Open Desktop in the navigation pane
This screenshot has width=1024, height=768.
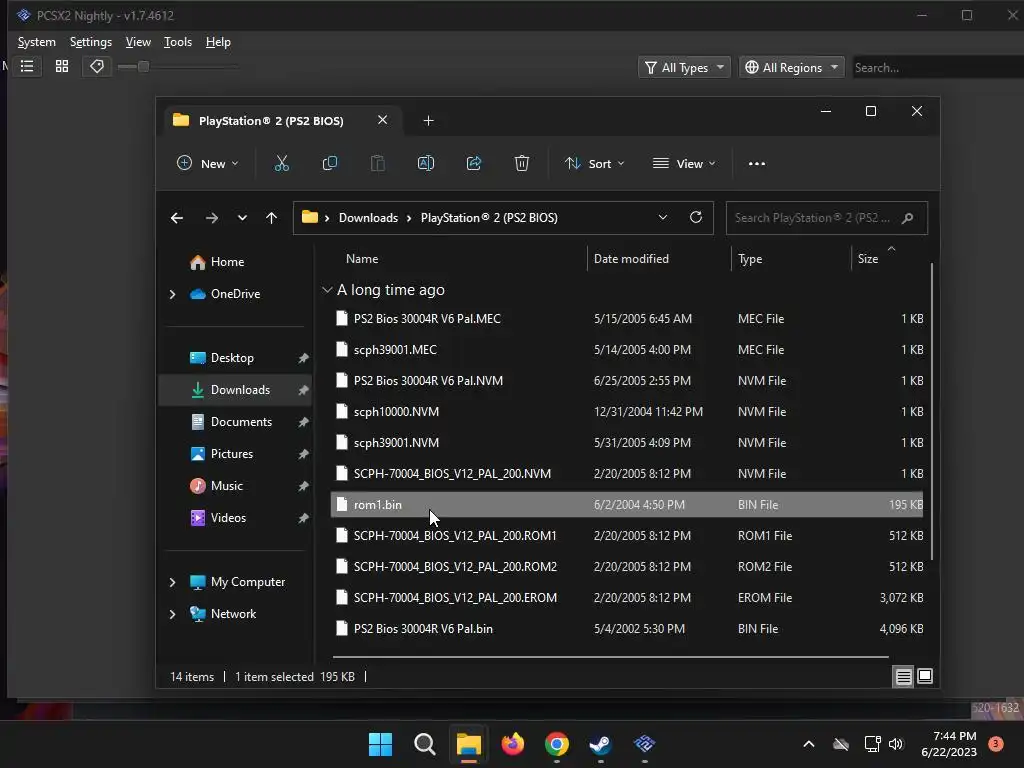[232, 358]
